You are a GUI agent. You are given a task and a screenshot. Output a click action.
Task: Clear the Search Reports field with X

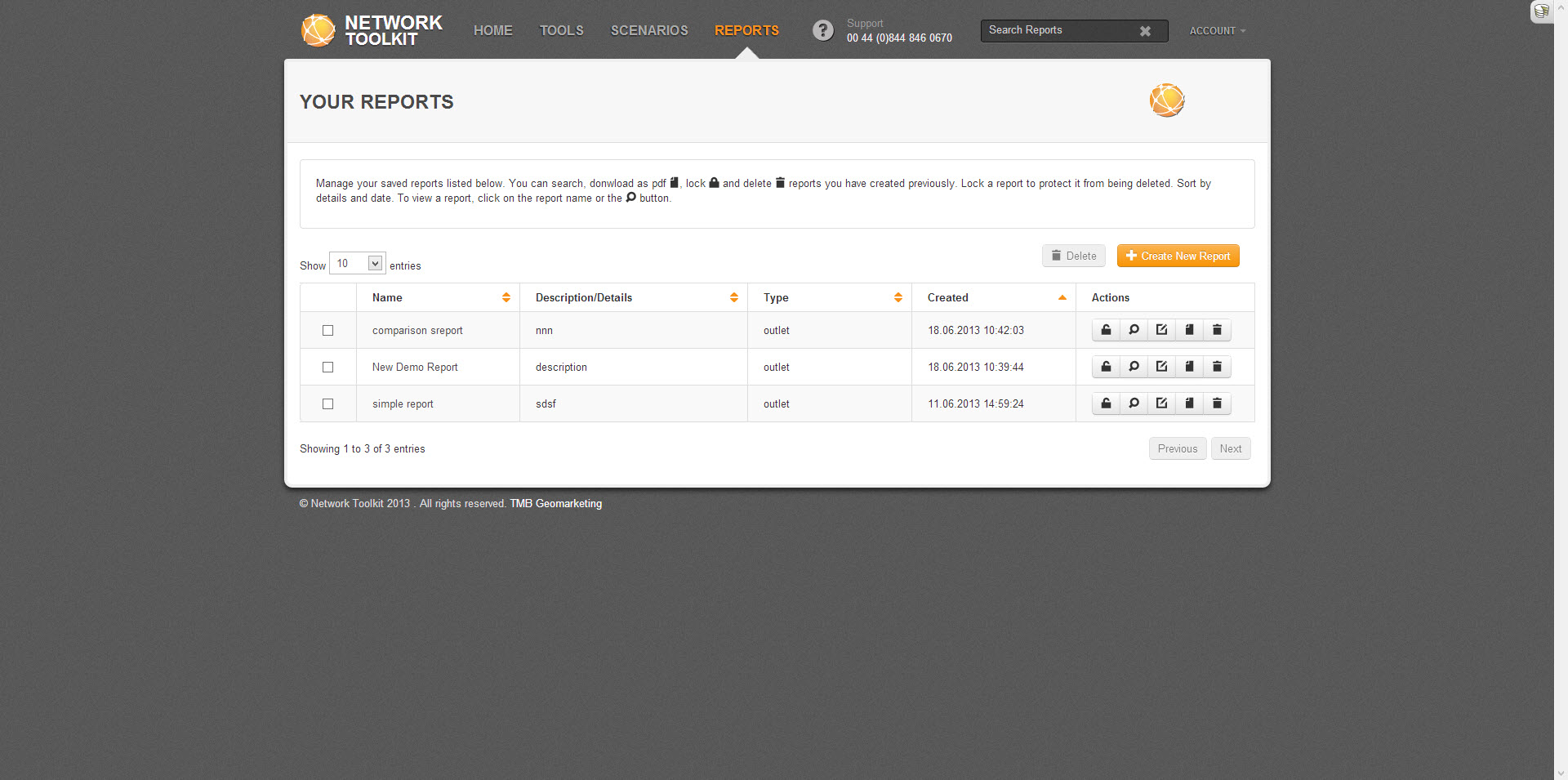point(1145,31)
